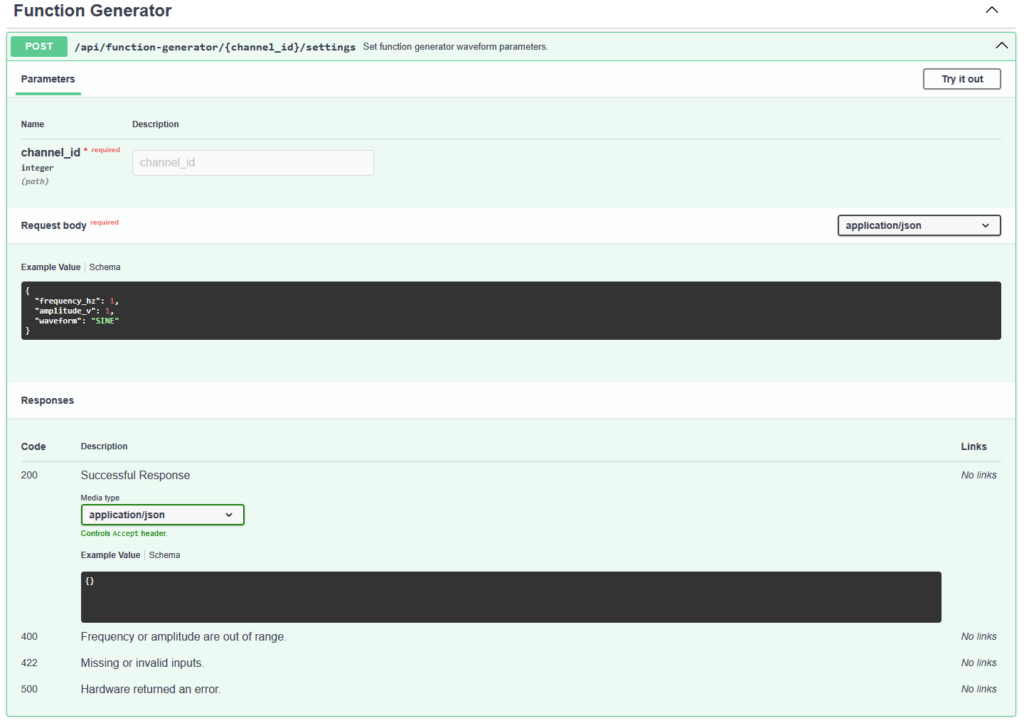This screenshot has width=1024, height=723.
Task: Open the response Media type dropdown
Action: point(162,515)
